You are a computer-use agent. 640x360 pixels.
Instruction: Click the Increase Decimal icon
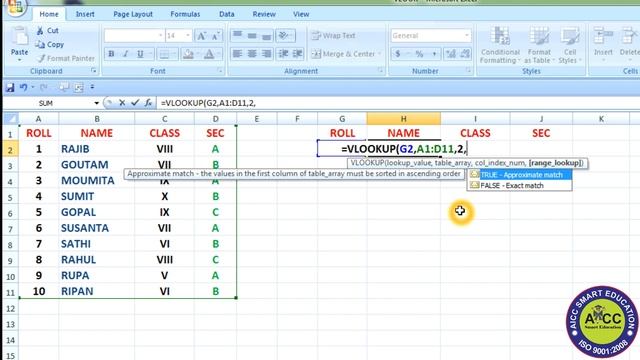point(451,54)
